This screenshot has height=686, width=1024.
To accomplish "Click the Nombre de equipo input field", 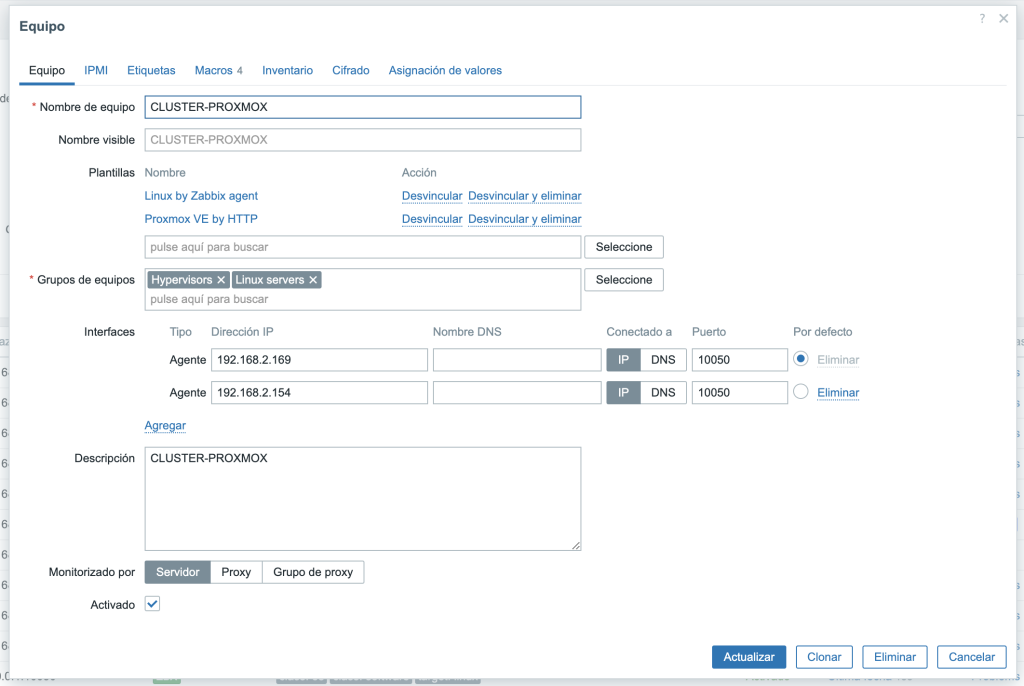I will pyautogui.click(x=363, y=107).
